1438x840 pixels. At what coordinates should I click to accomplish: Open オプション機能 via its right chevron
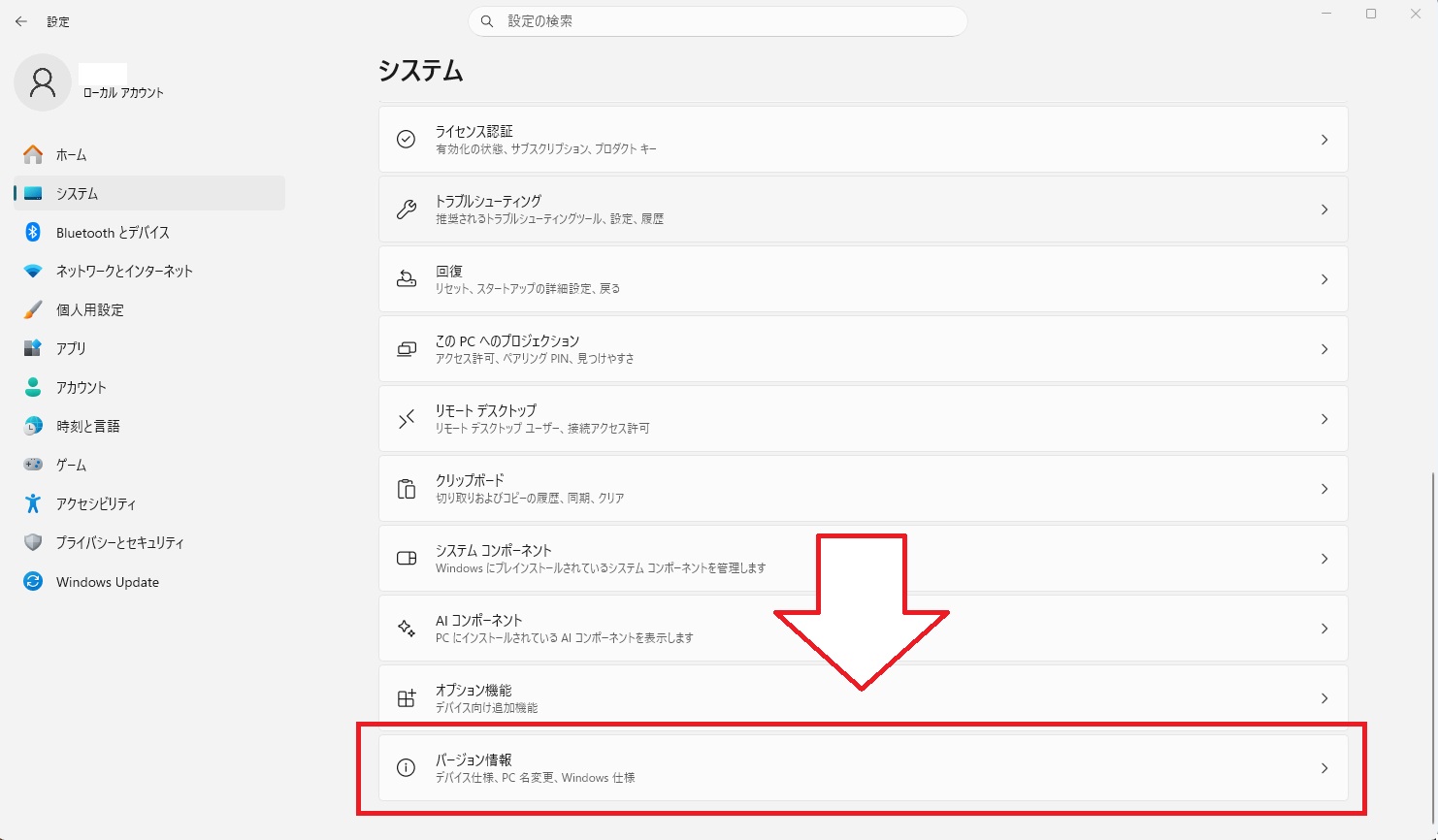[1324, 698]
